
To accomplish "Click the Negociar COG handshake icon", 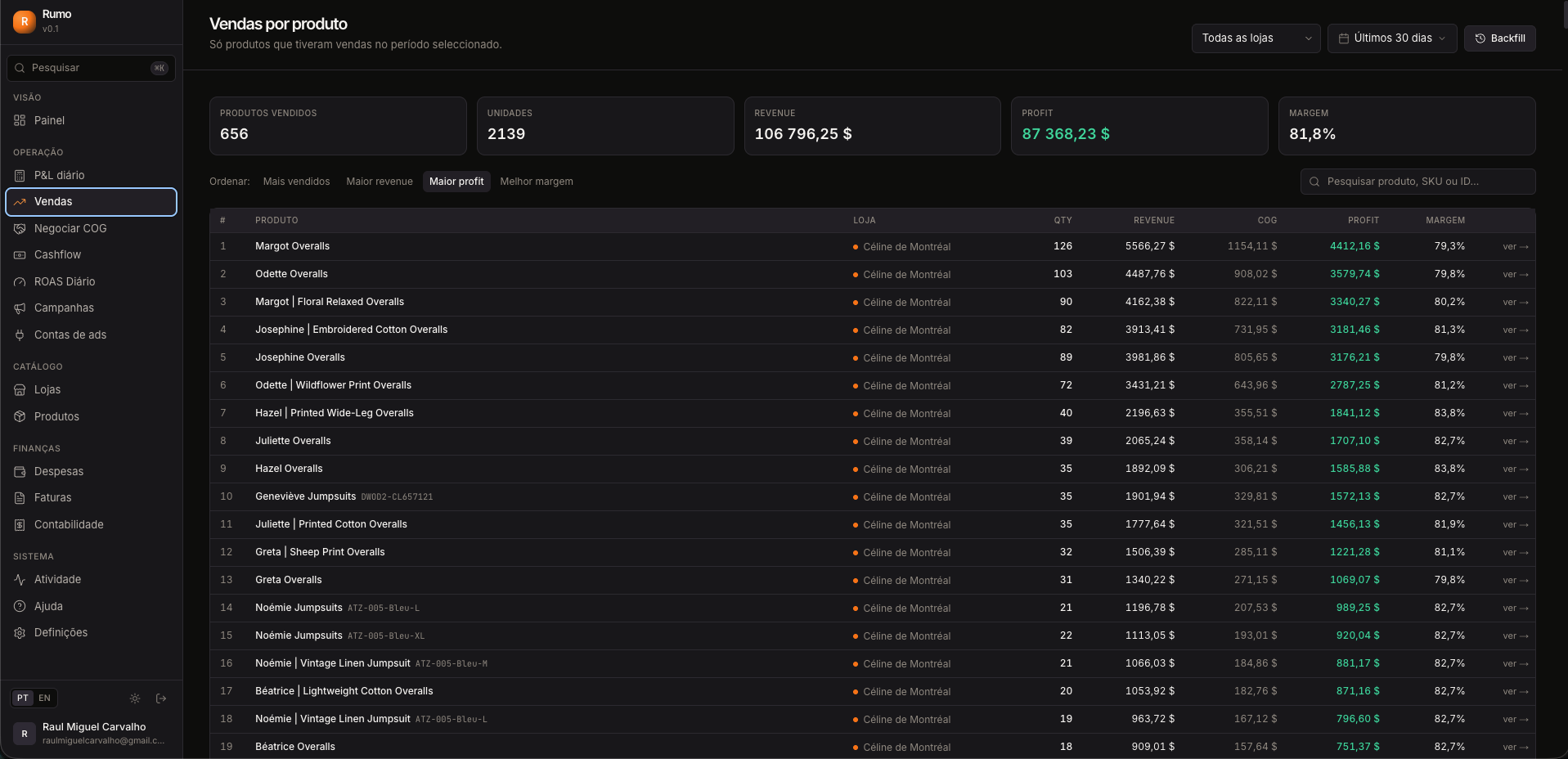I will (x=20, y=228).
